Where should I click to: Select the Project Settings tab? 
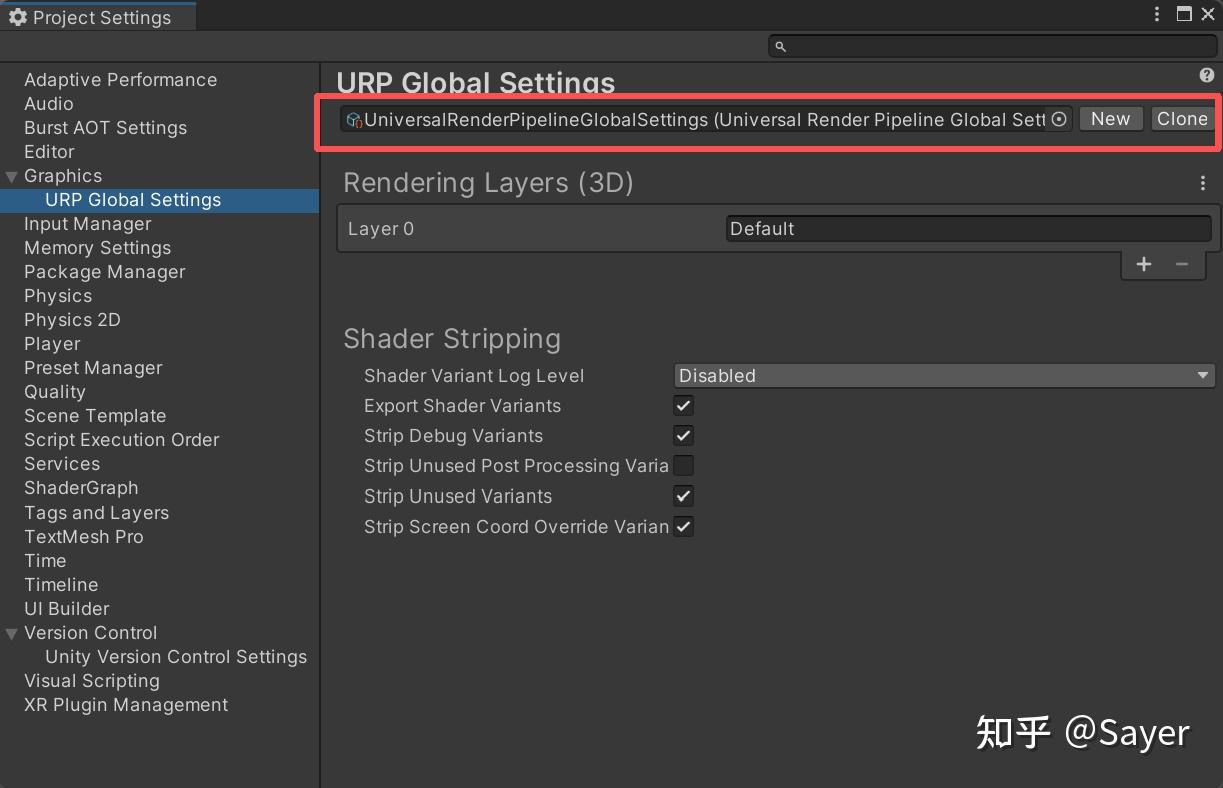tap(98, 17)
